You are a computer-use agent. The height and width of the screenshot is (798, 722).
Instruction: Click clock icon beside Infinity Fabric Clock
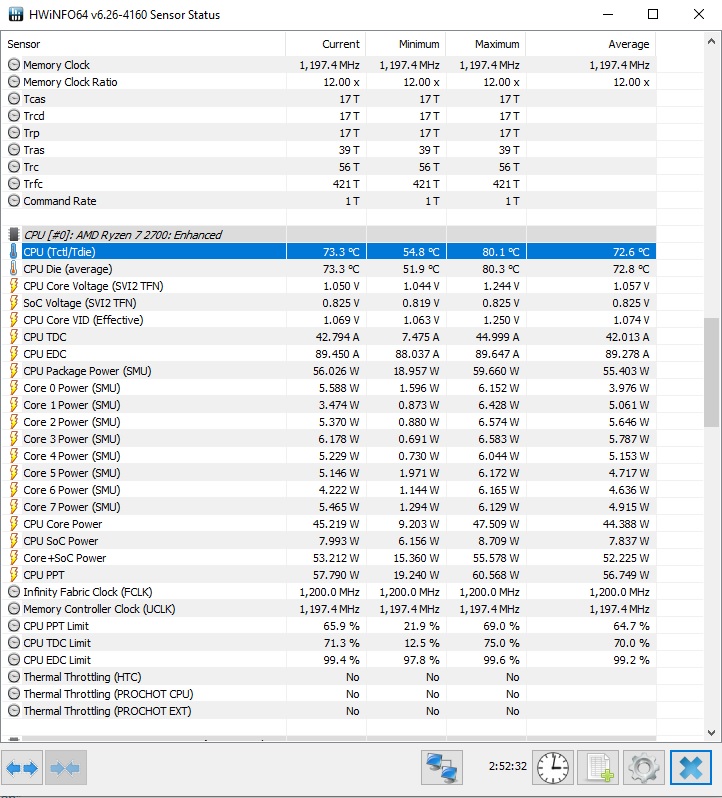14,592
